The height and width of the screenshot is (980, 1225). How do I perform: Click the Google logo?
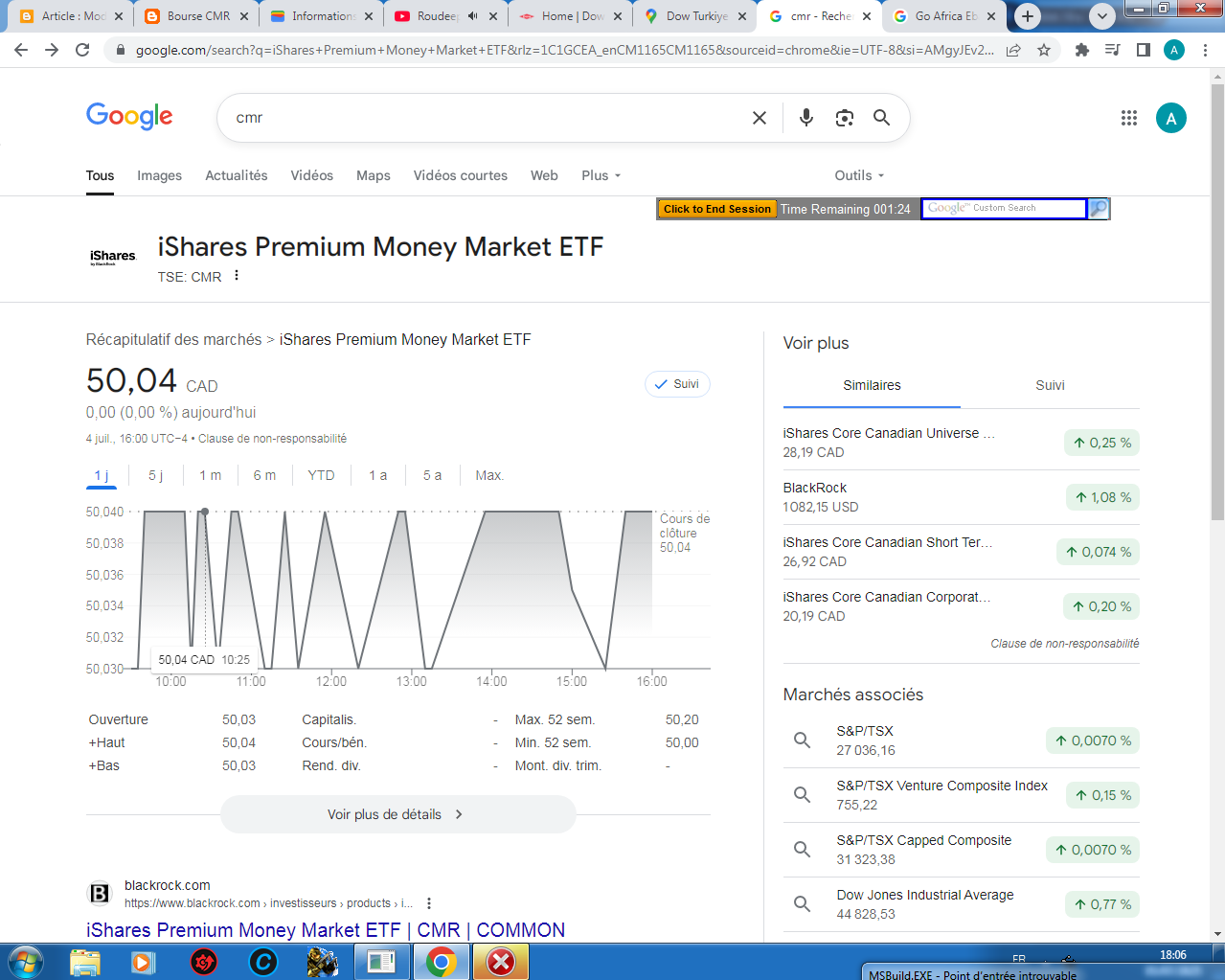click(129, 117)
